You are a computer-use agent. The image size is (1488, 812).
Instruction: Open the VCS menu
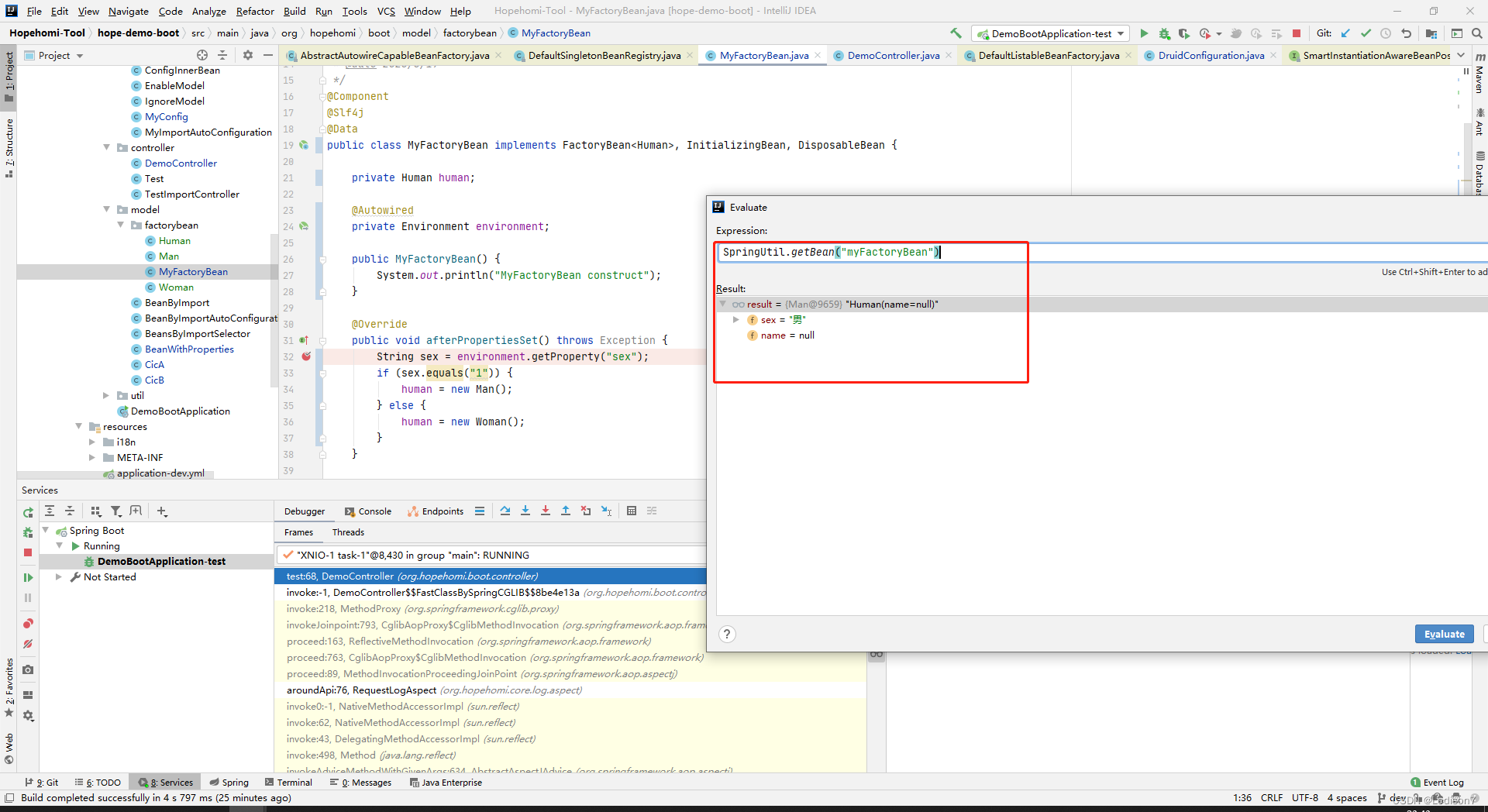386,11
